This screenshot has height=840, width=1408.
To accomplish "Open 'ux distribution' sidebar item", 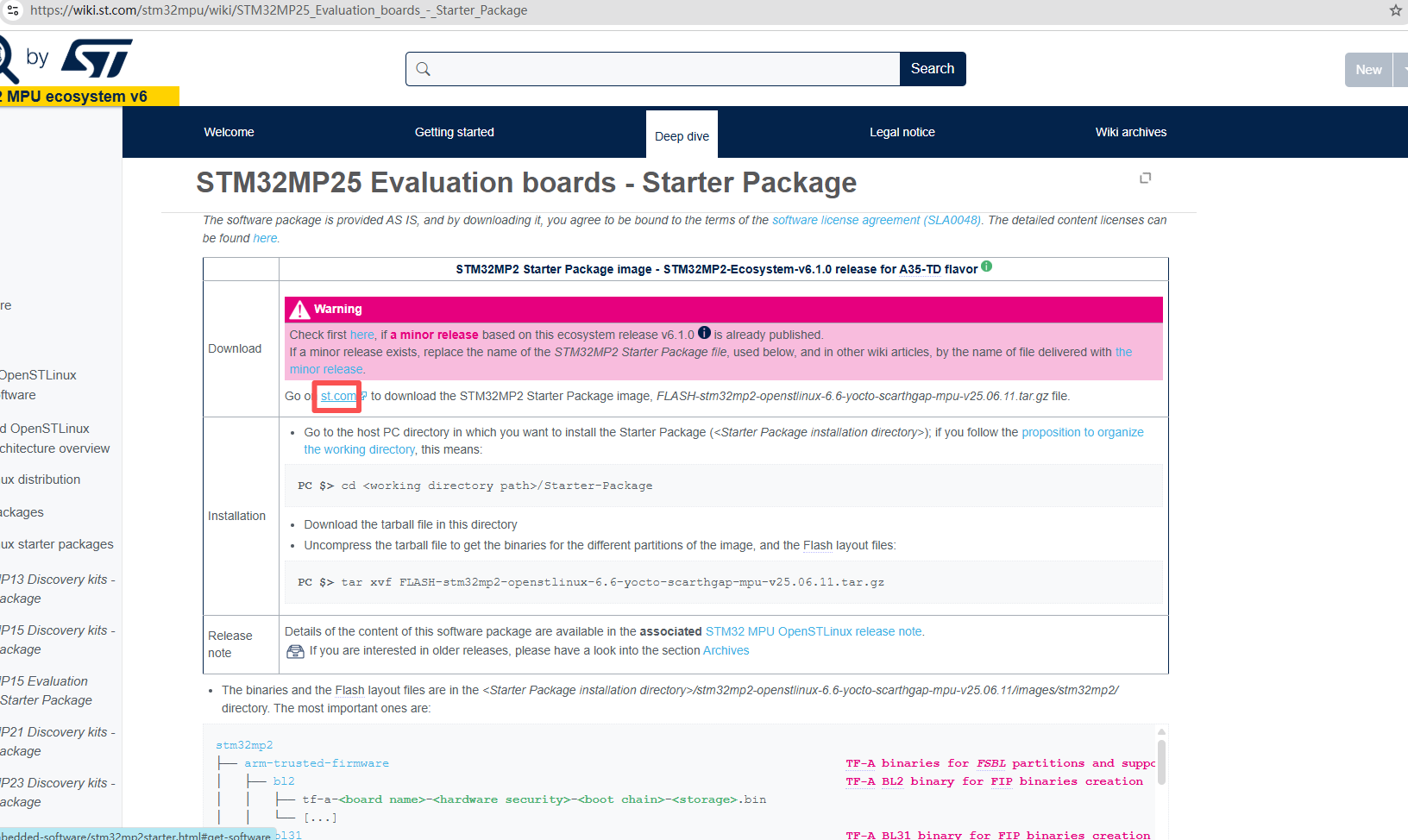I will pyautogui.click(x=41, y=480).
